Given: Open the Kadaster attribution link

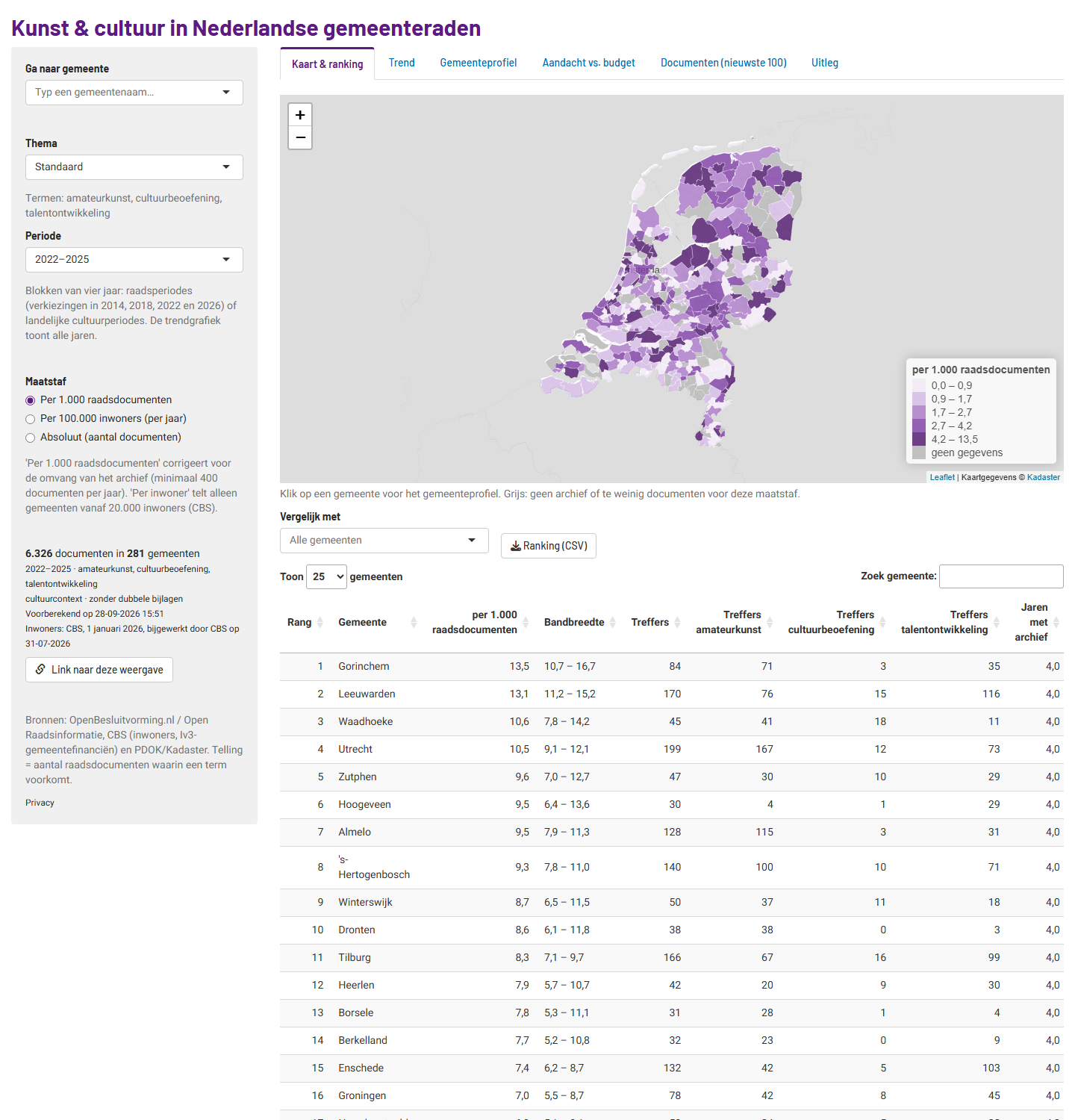Looking at the screenshot, I should coord(1044,477).
